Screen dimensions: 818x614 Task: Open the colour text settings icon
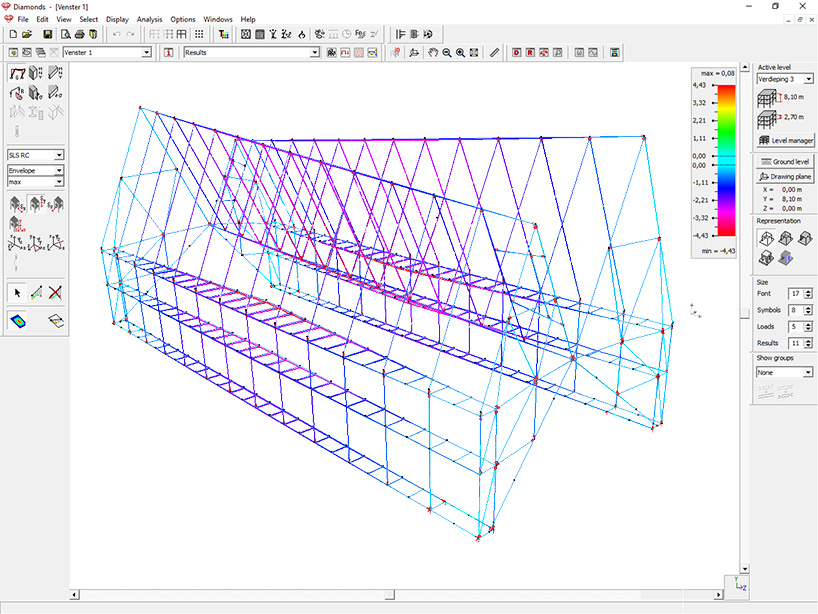tap(224, 34)
